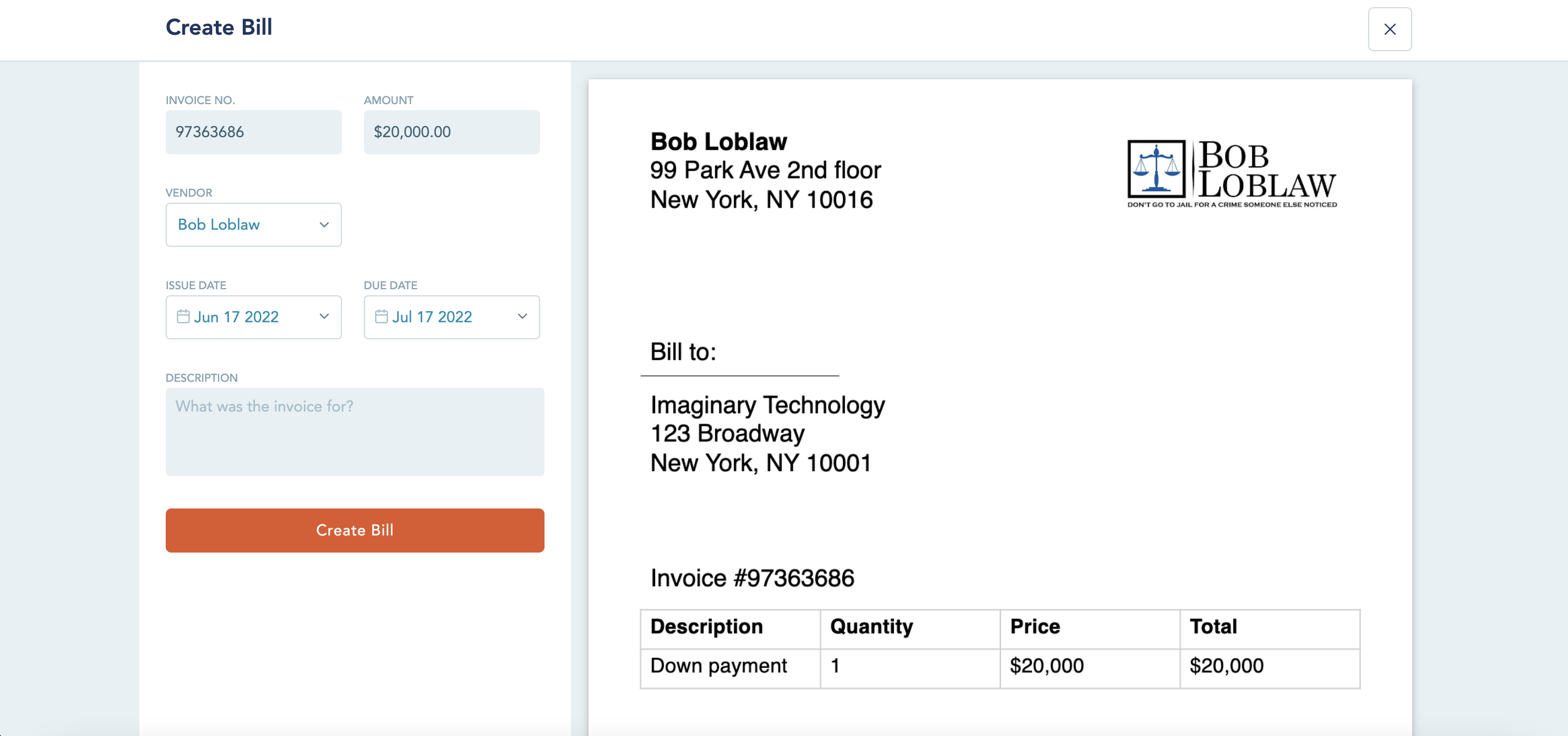Image resolution: width=1568 pixels, height=736 pixels.
Task: Open the Issue Date chevron arrow
Action: [324, 317]
